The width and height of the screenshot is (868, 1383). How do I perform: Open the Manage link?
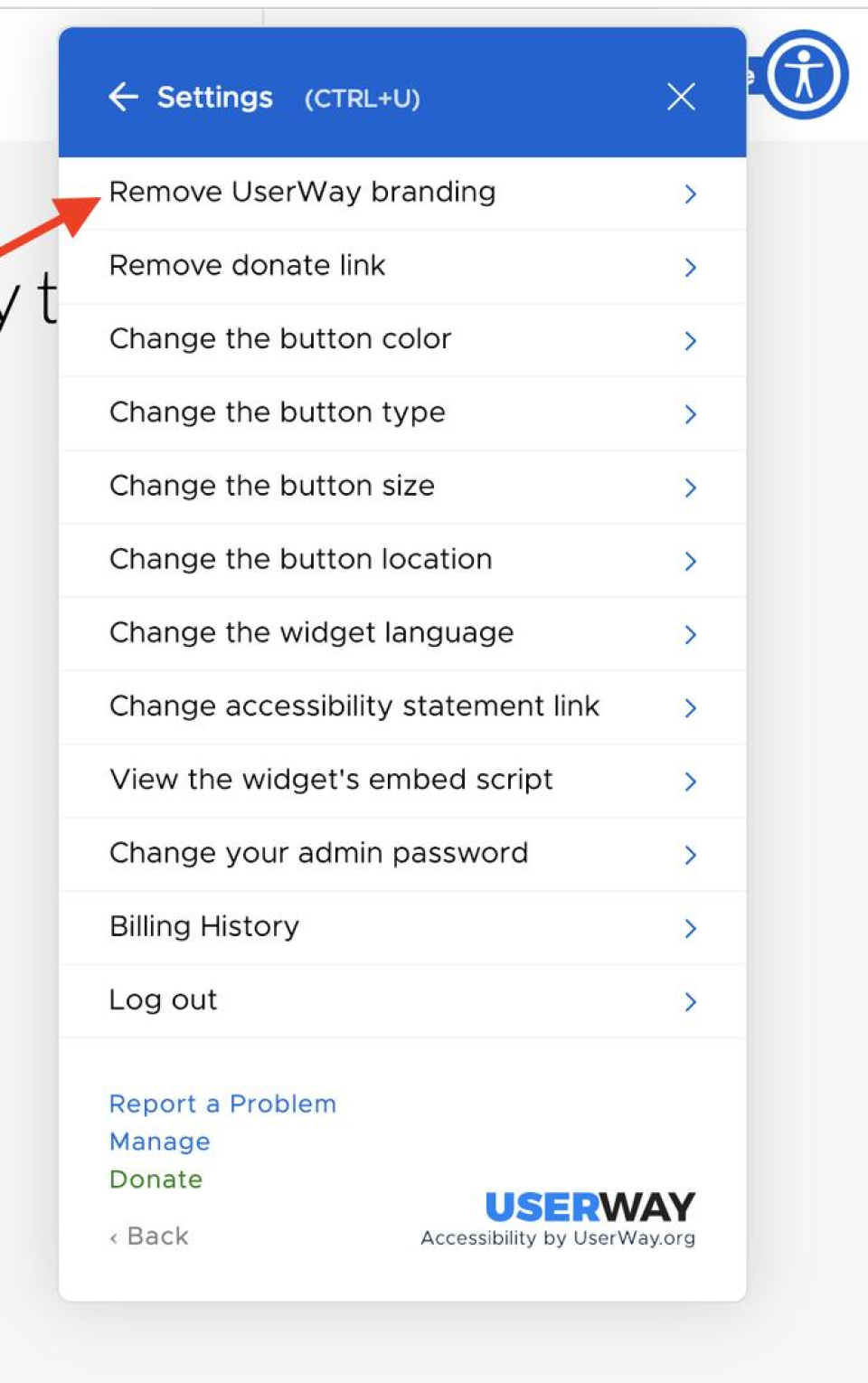coord(159,1141)
